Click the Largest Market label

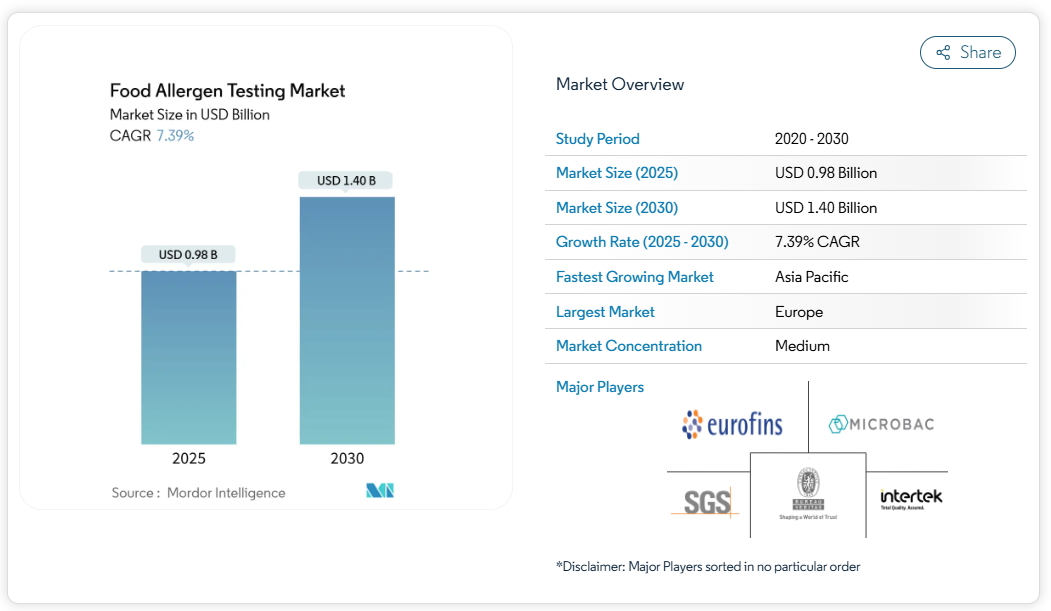[605, 312]
